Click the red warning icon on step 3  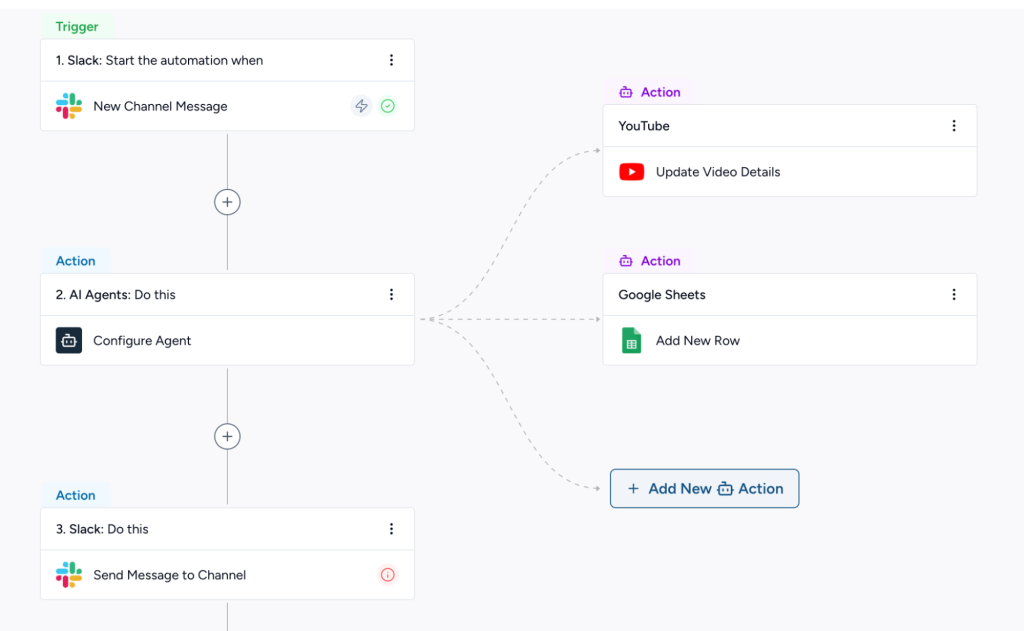pyautogui.click(x=388, y=575)
